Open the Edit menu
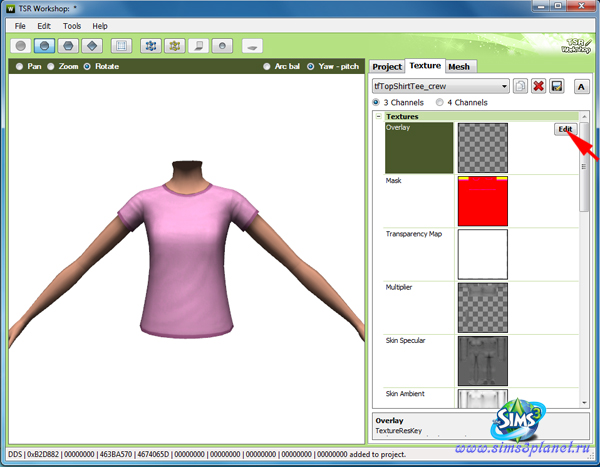Screen dimensions: 600x467 44,26
